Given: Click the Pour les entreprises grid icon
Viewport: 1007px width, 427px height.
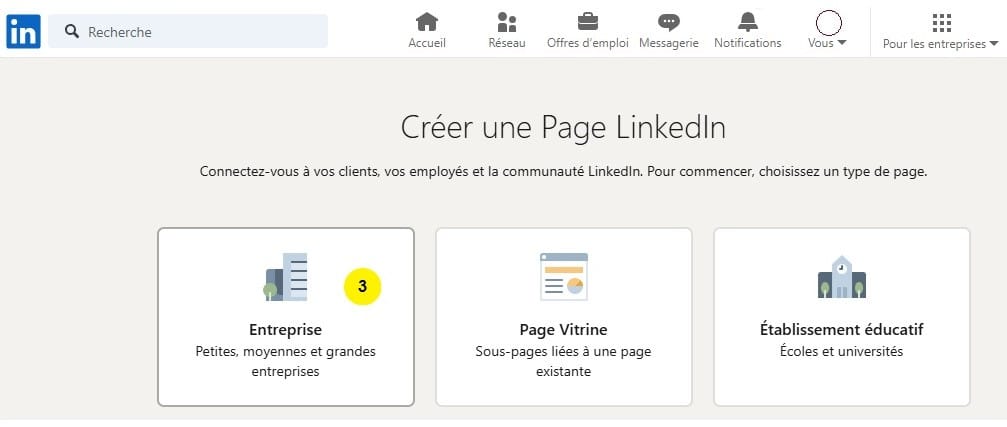Looking at the screenshot, I should [941, 22].
